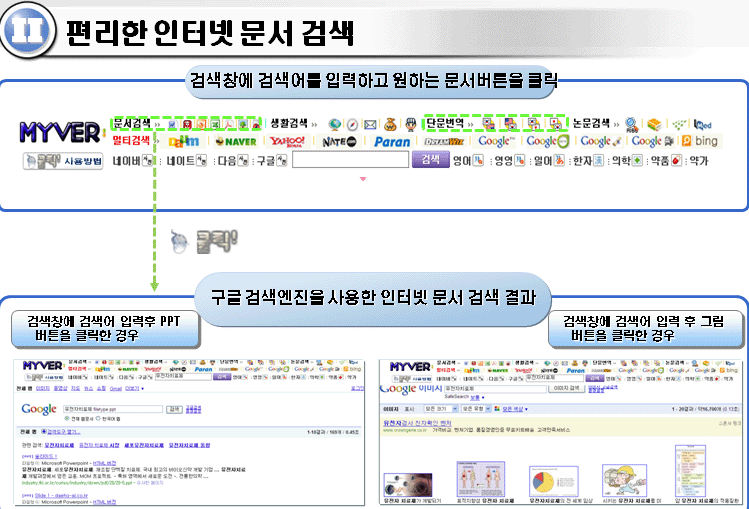The image size is (749, 509).
Task: Click the 단문번역 menu label in main toolbar
Action: [x=445, y=124]
